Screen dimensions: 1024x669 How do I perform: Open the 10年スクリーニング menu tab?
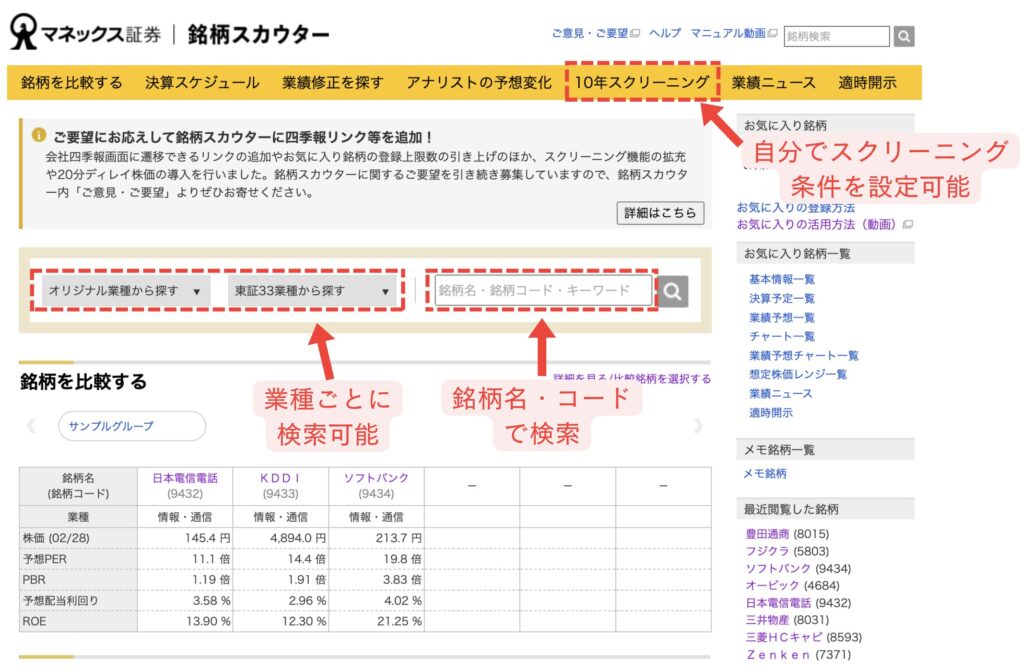[x=642, y=82]
